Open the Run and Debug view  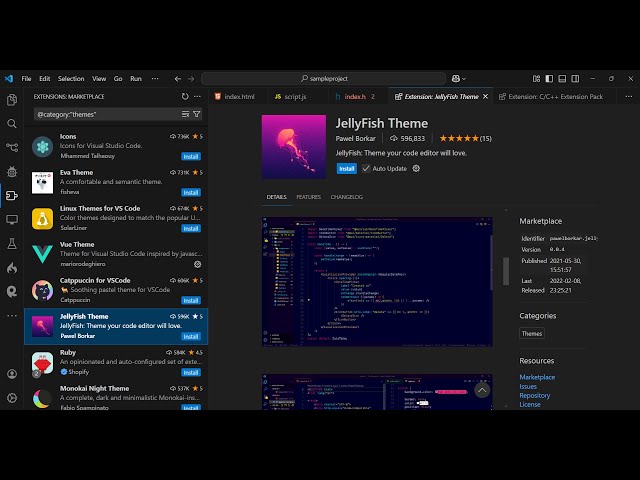click(x=12, y=172)
